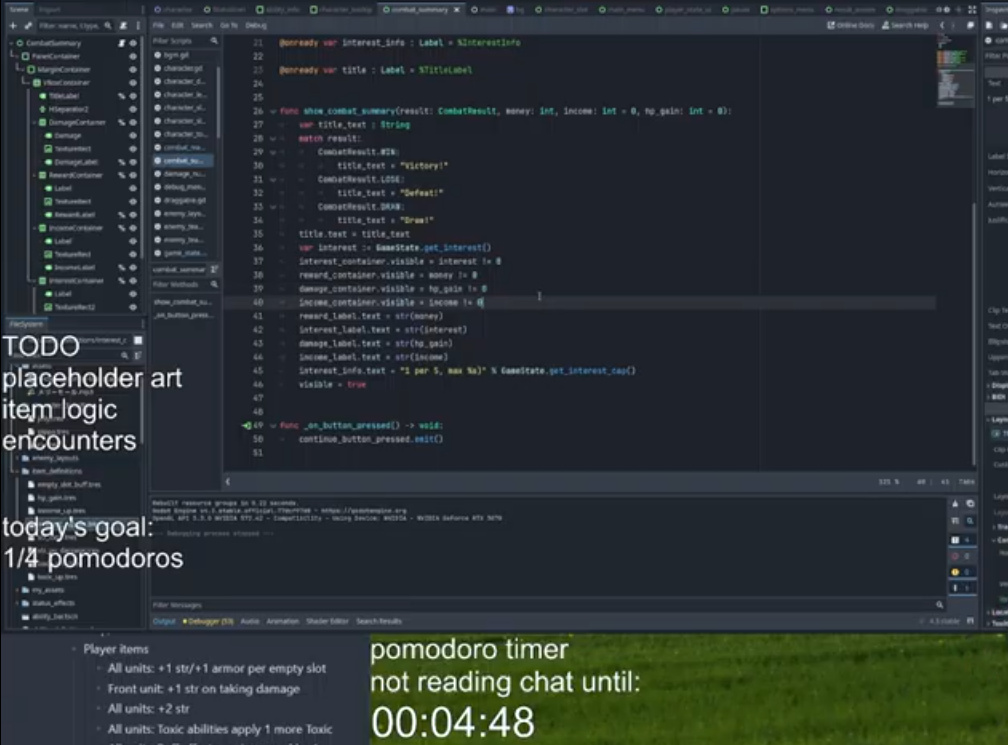This screenshot has height=745, width=1008.
Task: Click the signal icon beside TitleLabel
Action: 121,95
